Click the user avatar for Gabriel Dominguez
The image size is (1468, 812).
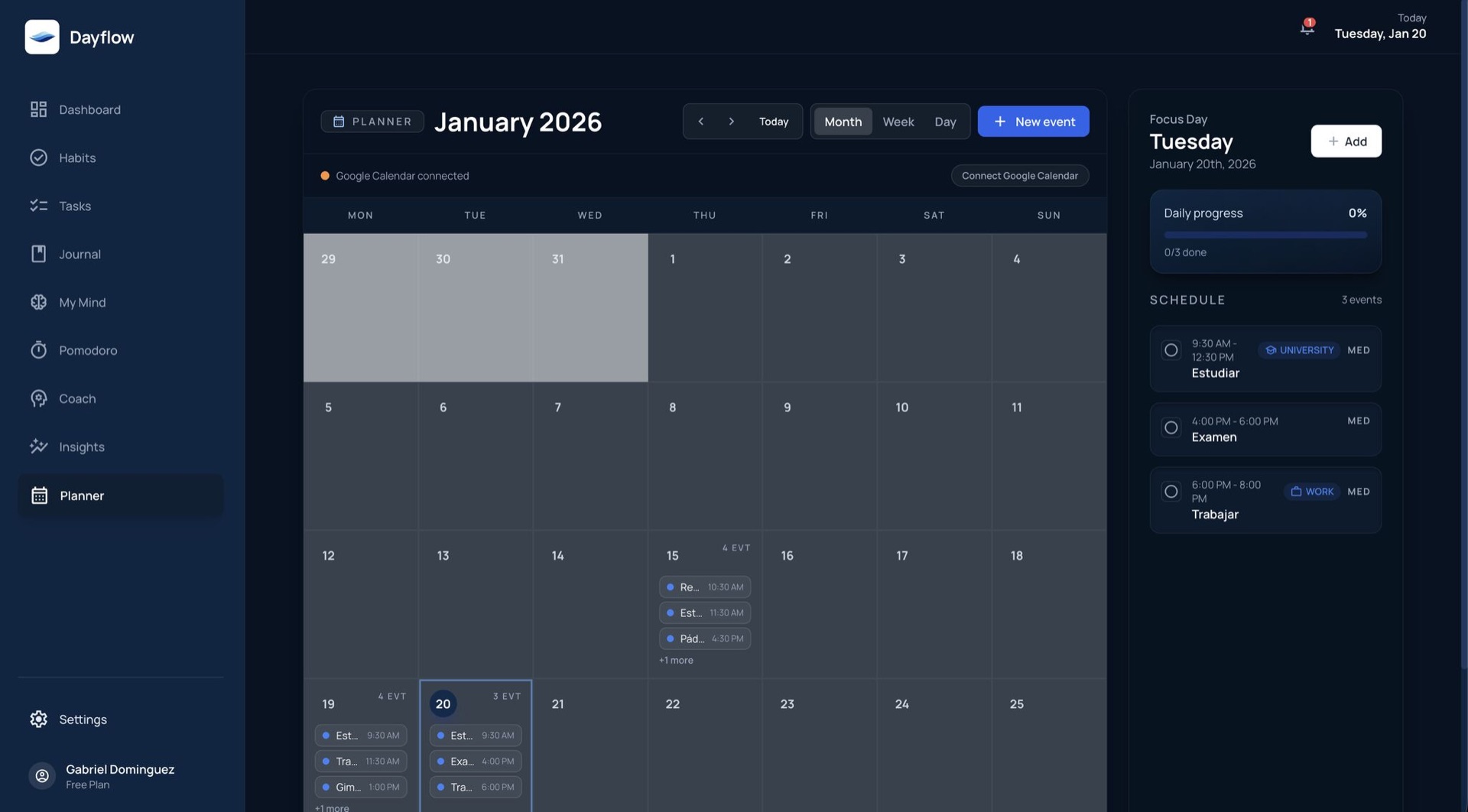tap(42, 776)
